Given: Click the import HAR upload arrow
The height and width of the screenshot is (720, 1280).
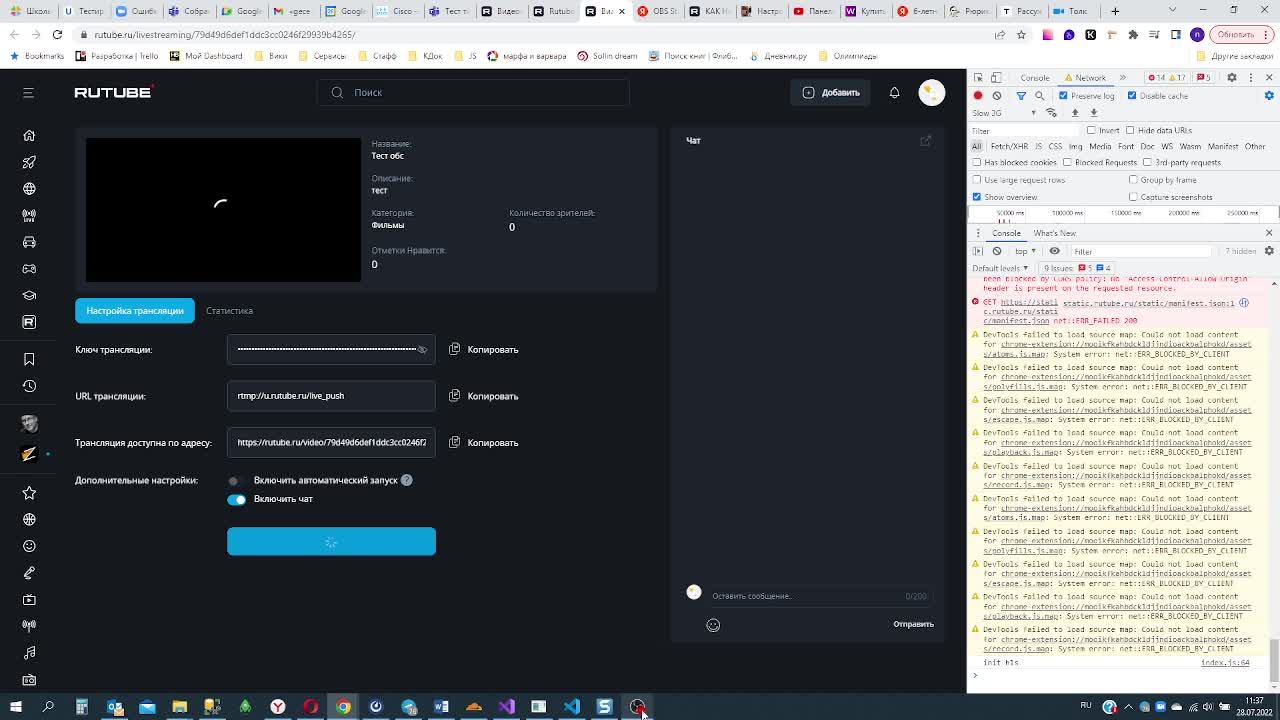Looking at the screenshot, I should pyautogui.click(x=1075, y=113).
